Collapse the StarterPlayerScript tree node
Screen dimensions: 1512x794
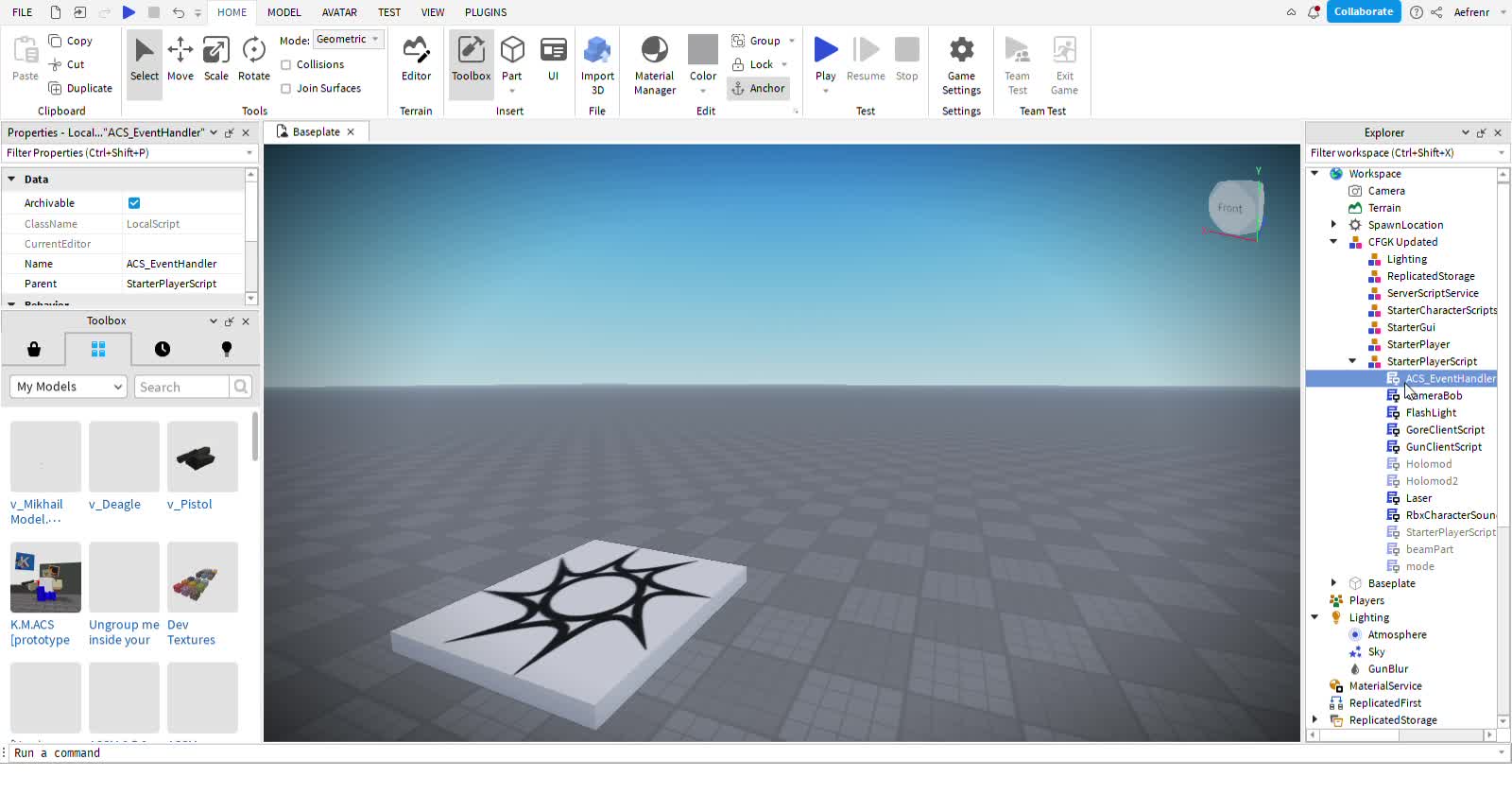point(1352,361)
